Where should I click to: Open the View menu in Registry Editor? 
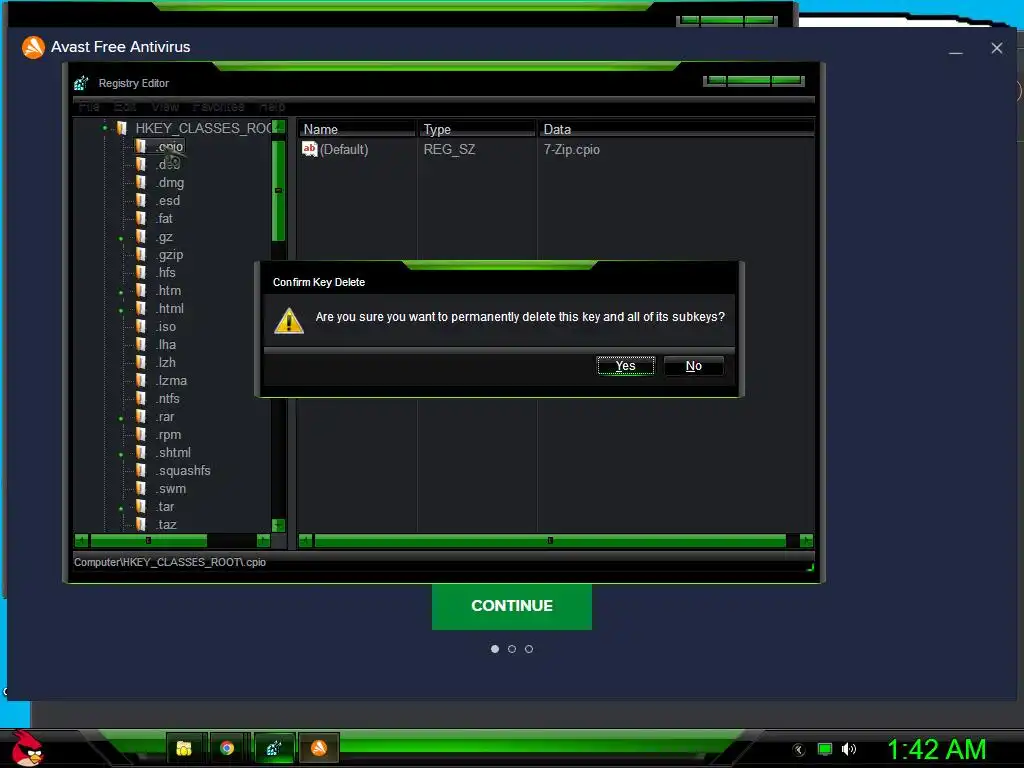click(165, 106)
